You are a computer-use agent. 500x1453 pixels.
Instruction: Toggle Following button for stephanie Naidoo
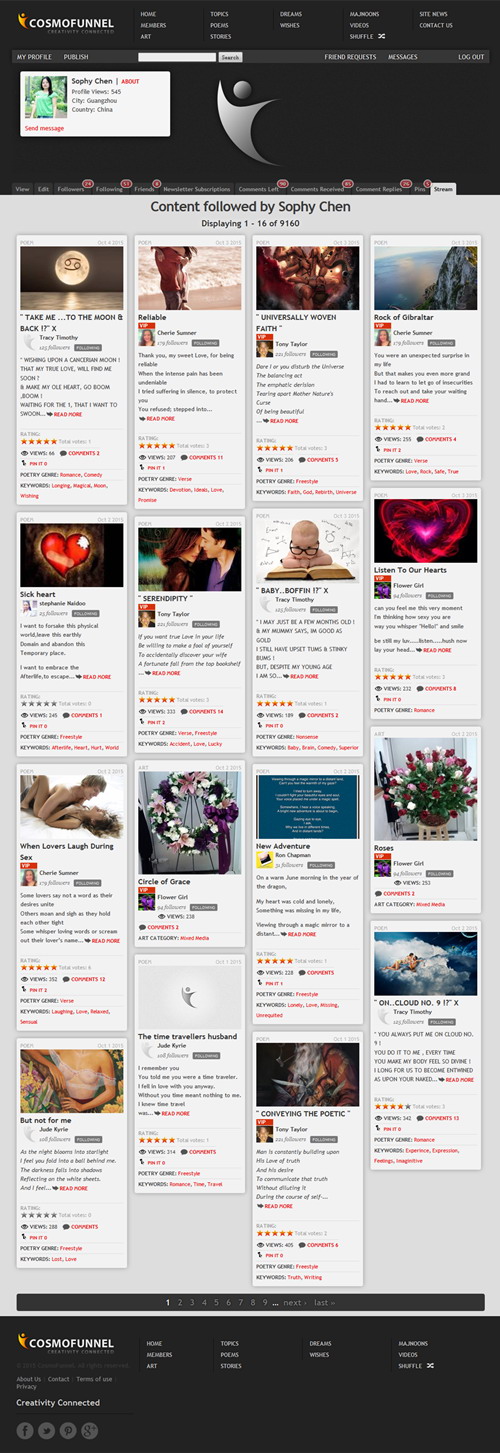point(87,613)
